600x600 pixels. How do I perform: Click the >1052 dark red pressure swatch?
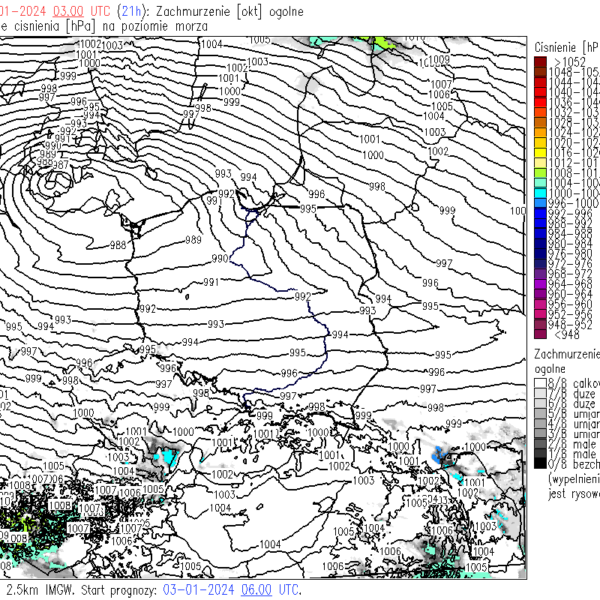(540, 62)
